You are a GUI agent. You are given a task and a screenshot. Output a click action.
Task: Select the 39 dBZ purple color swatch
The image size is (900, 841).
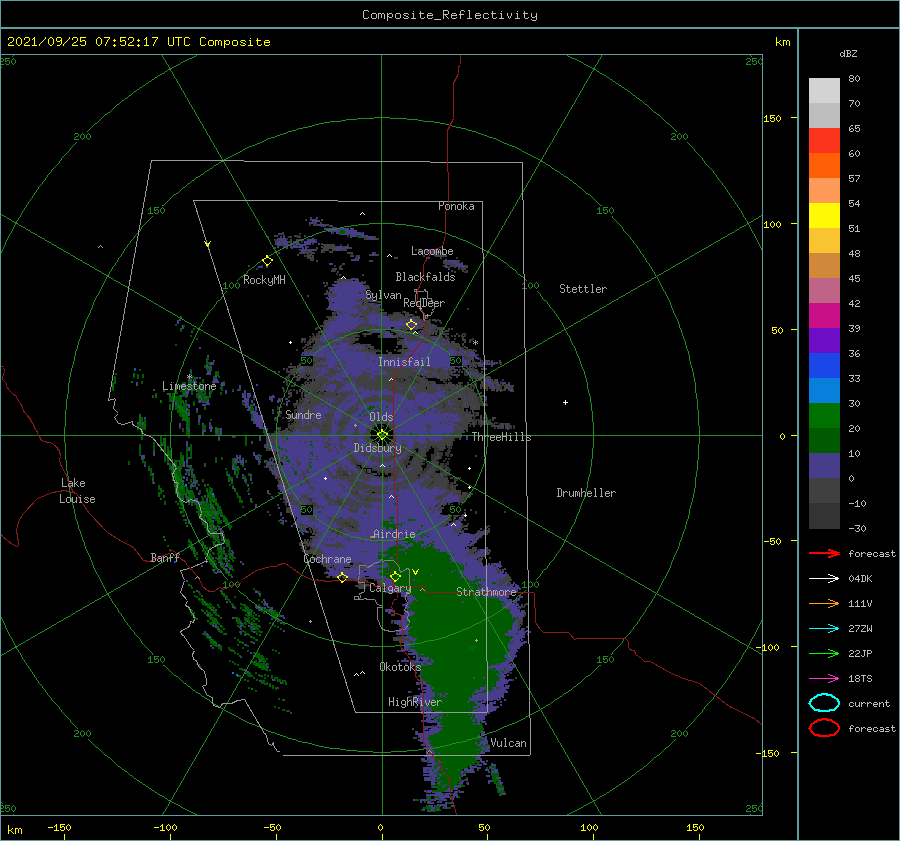(x=824, y=340)
